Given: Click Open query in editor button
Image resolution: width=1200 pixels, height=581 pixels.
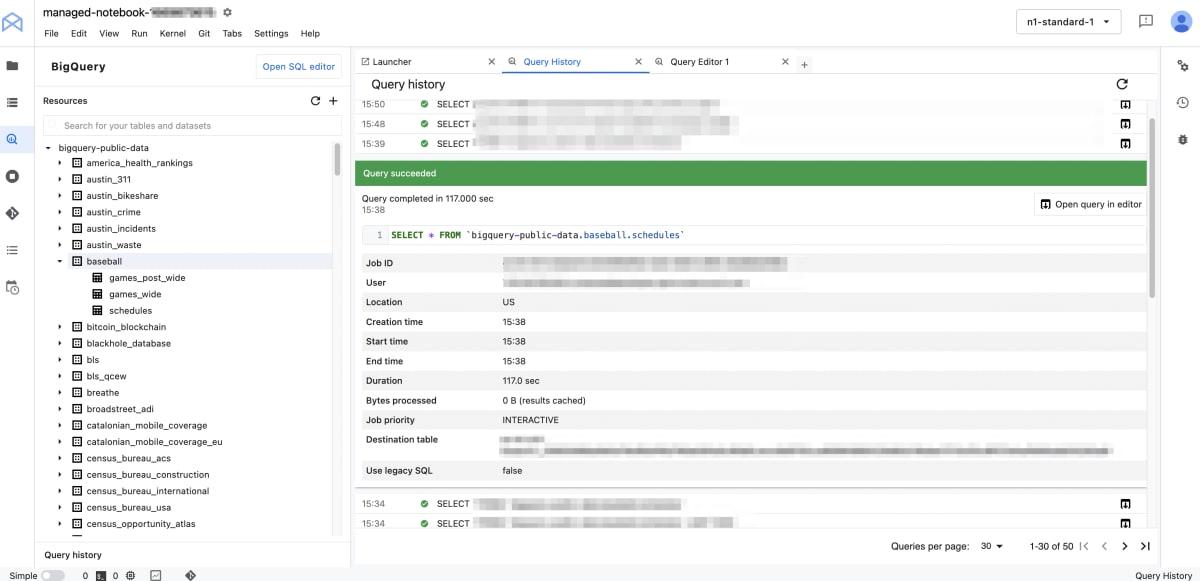Looking at the screenshot, I should pos(1090,204).
